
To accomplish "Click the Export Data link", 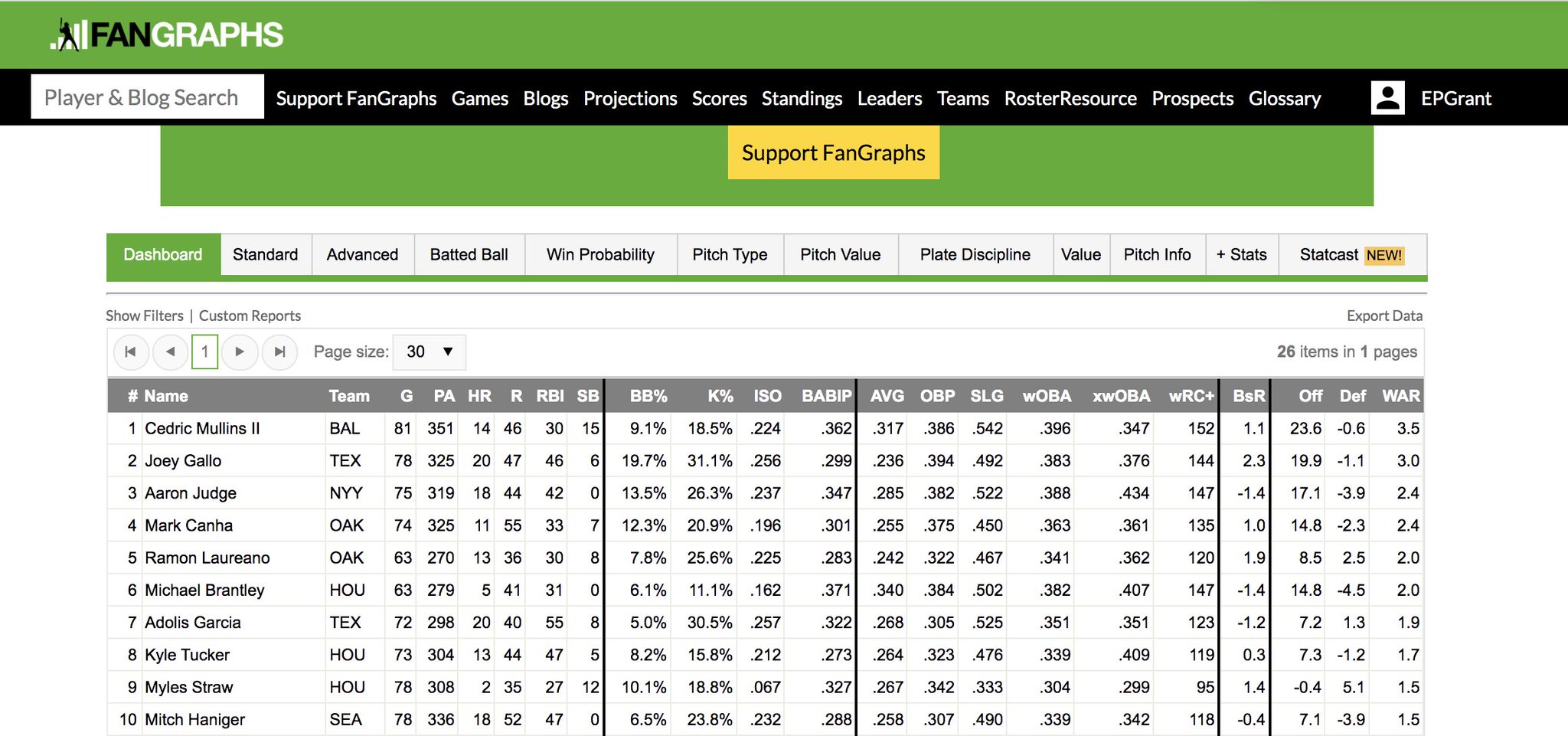I will 1384,315.
